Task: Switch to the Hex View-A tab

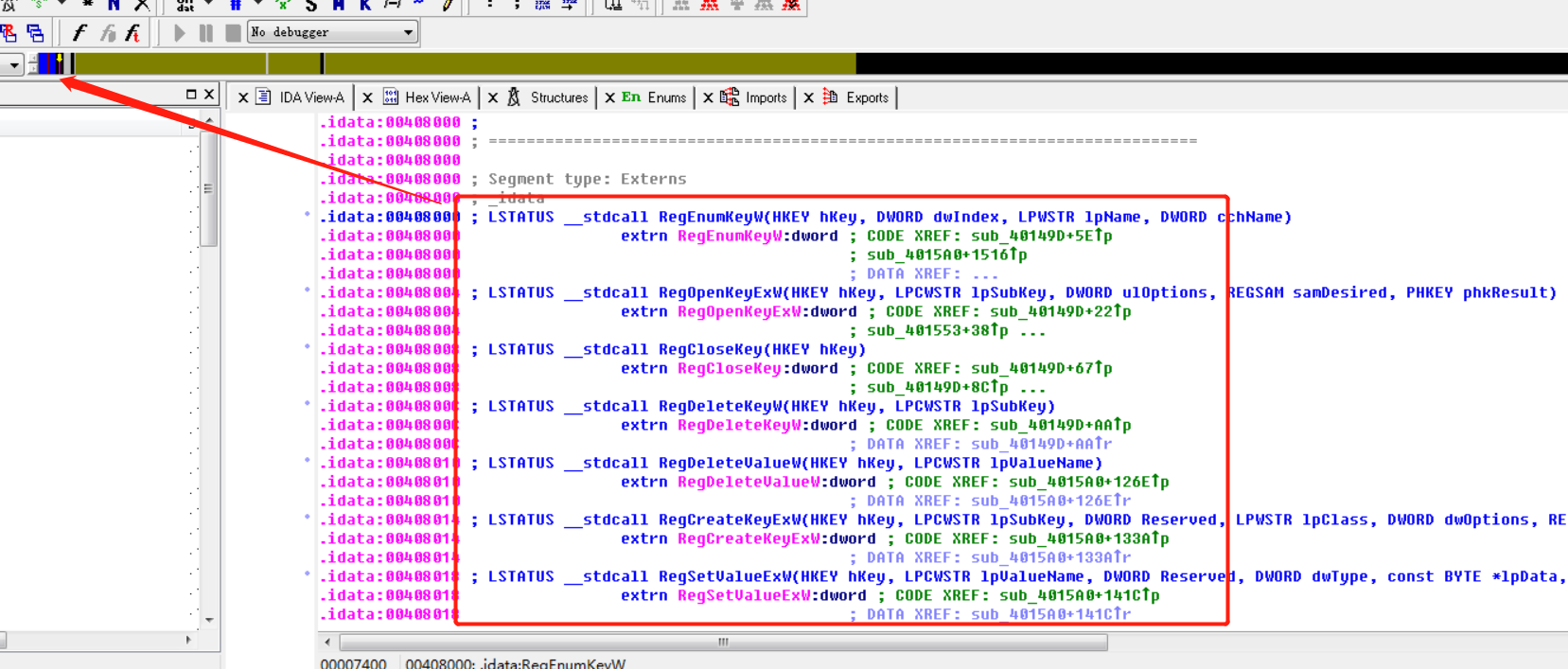Action: pyautogui.click(x=437, y=97)
